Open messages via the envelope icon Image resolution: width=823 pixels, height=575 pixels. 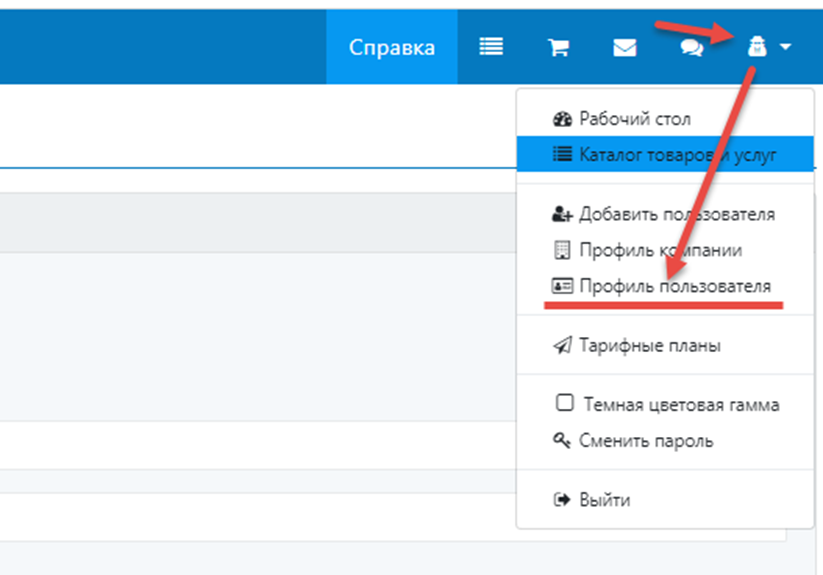625,48
